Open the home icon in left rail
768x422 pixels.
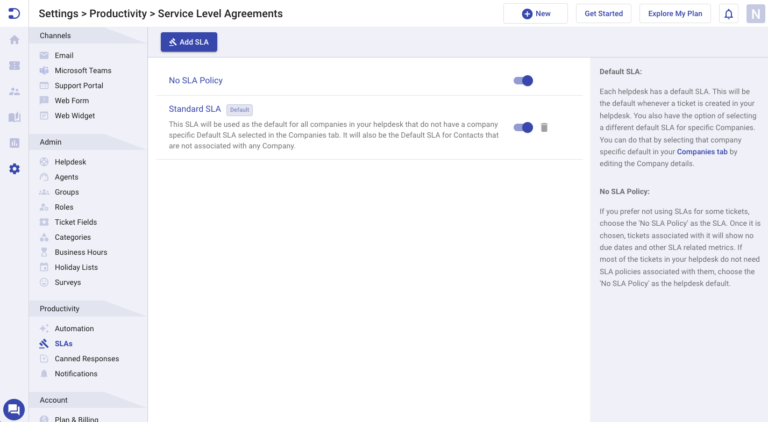[14, 40]
